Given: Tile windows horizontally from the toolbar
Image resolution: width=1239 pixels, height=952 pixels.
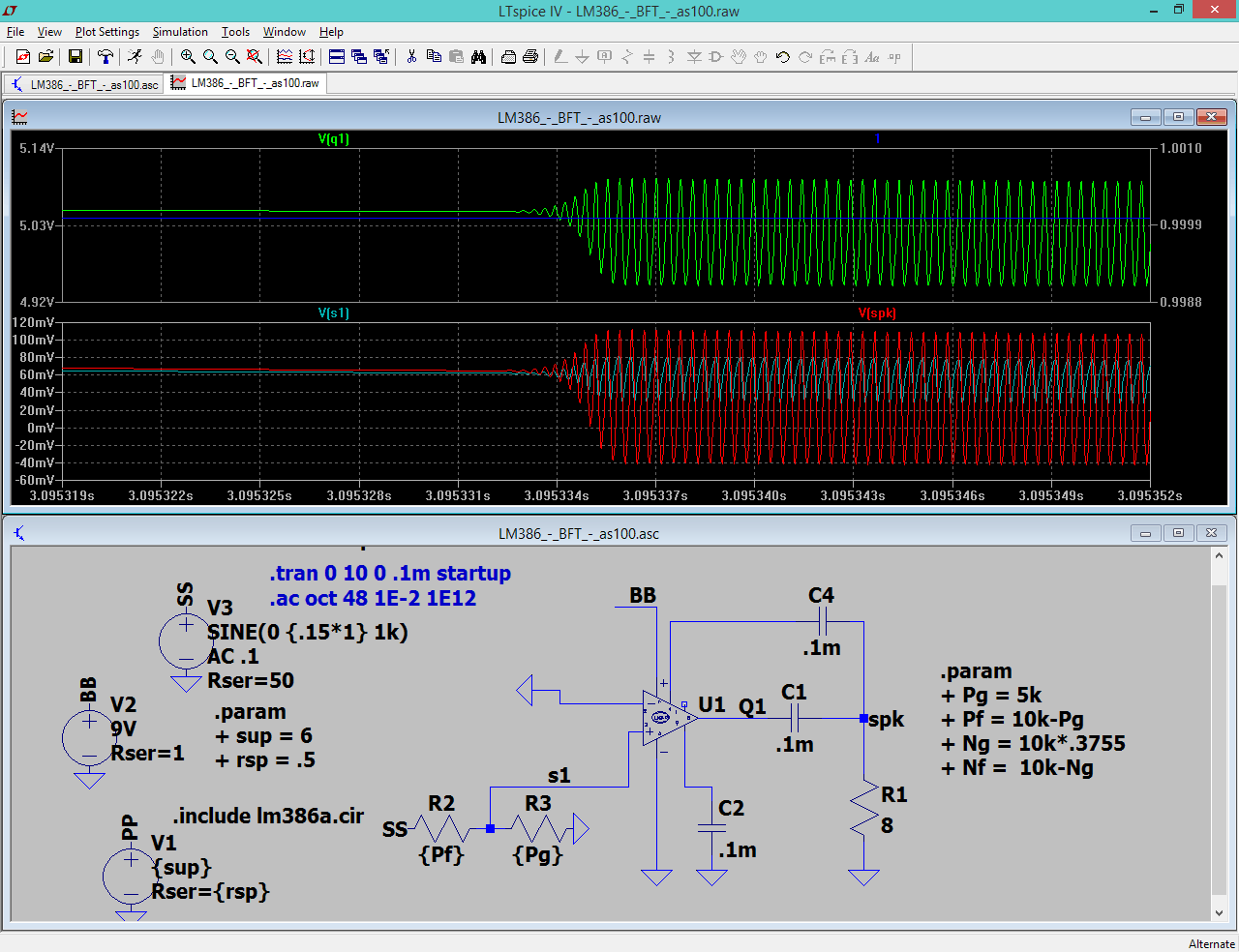Looking at the screenshot, I should coord(337,57).
